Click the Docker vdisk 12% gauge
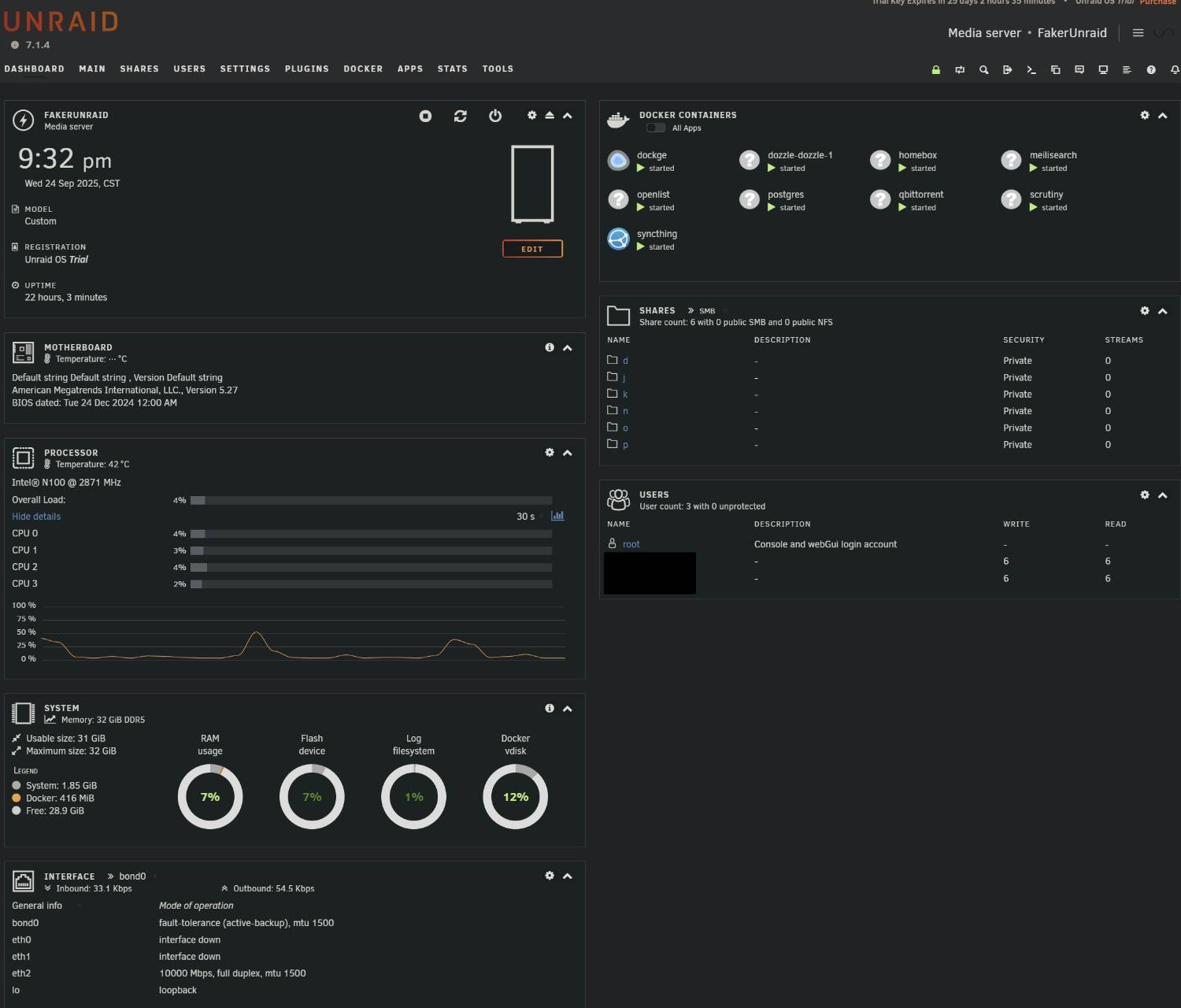The image size is (1181, 1008). [516, 797]
